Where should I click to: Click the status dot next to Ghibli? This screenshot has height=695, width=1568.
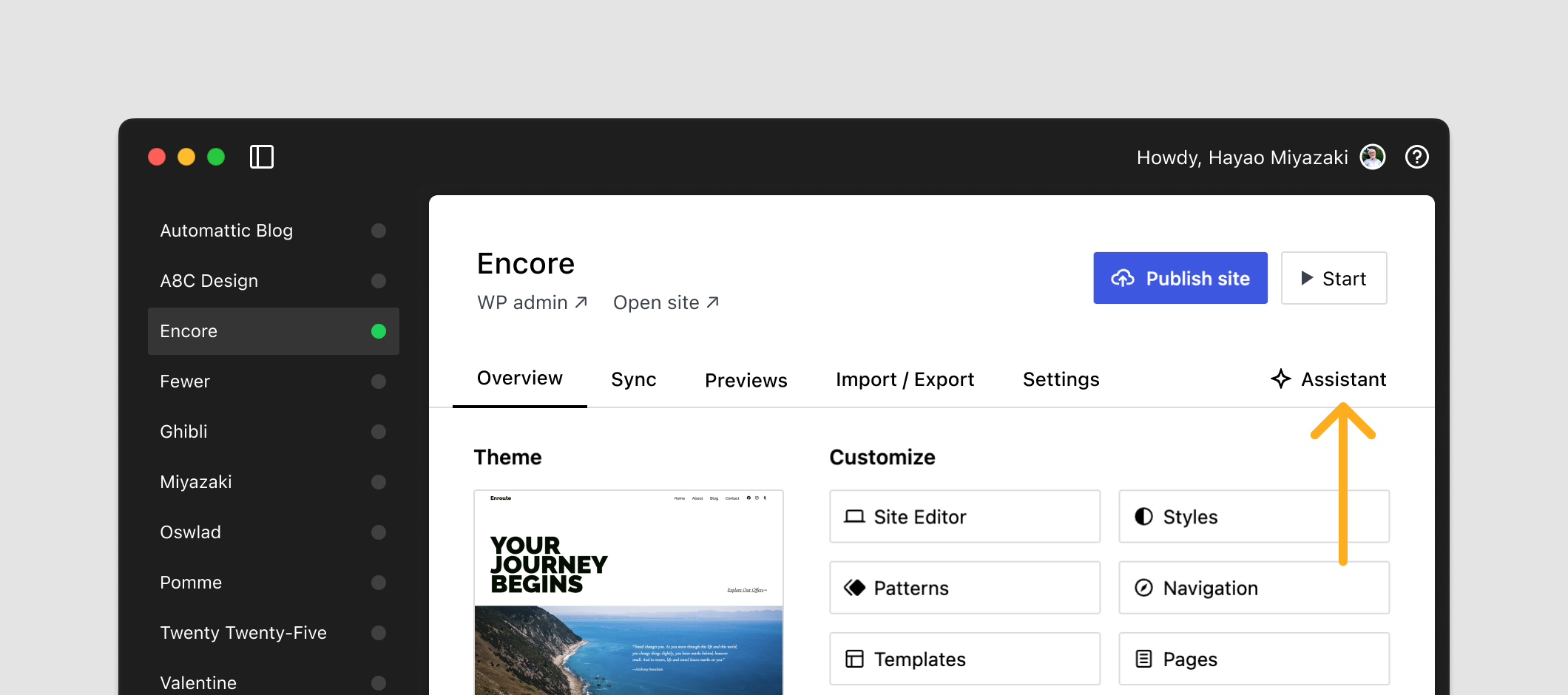[x=379, y=432]
